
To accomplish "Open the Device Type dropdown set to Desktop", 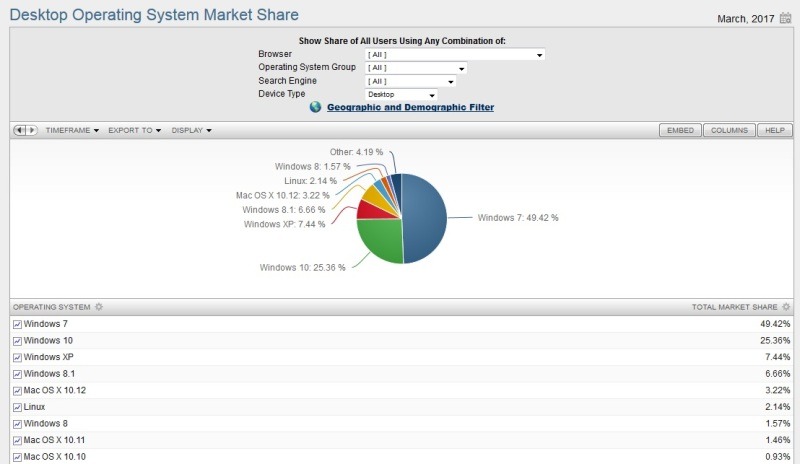I will [x=401, y=94].
